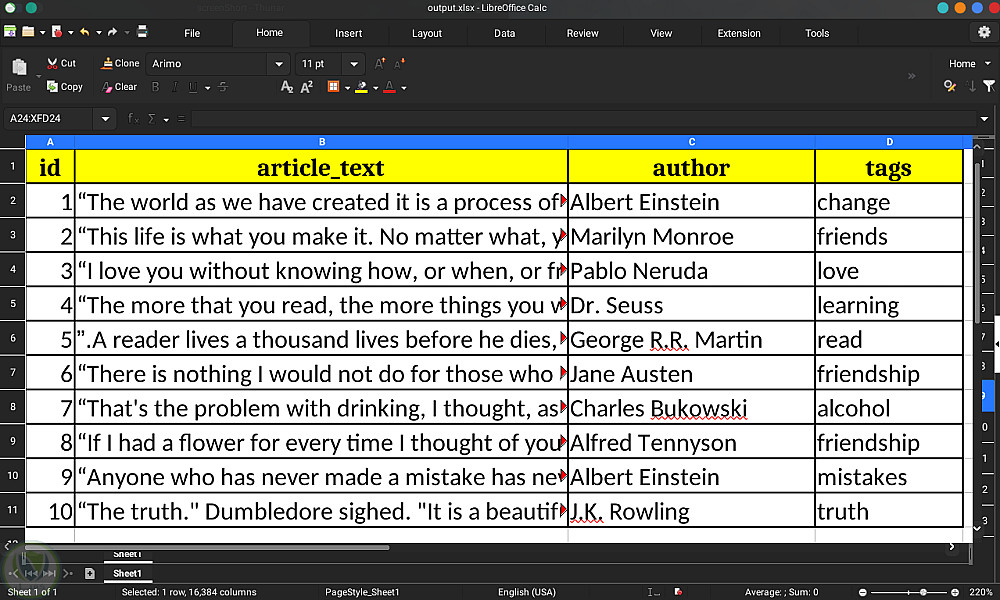Click the AutoFilter funnel icon
The image size is (1000, 600).
(x=989, y=86)
